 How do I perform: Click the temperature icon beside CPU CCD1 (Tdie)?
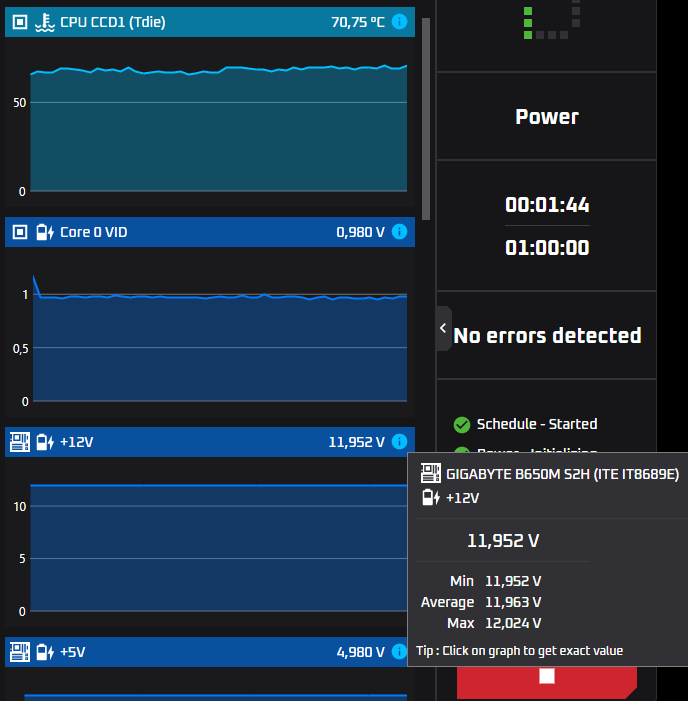coord(45,22)
